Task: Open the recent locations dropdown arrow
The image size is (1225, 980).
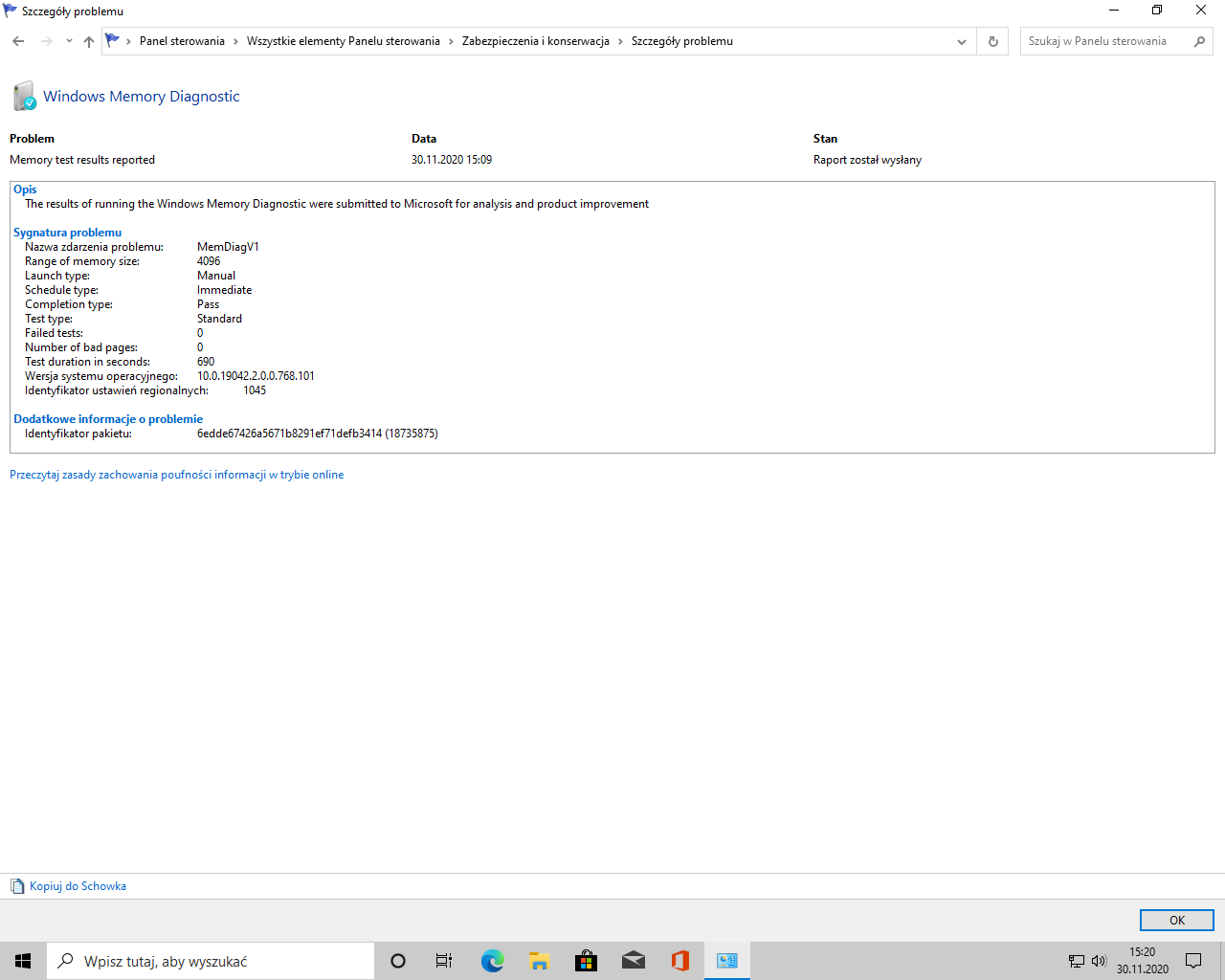Action: [x=69, y=41]
